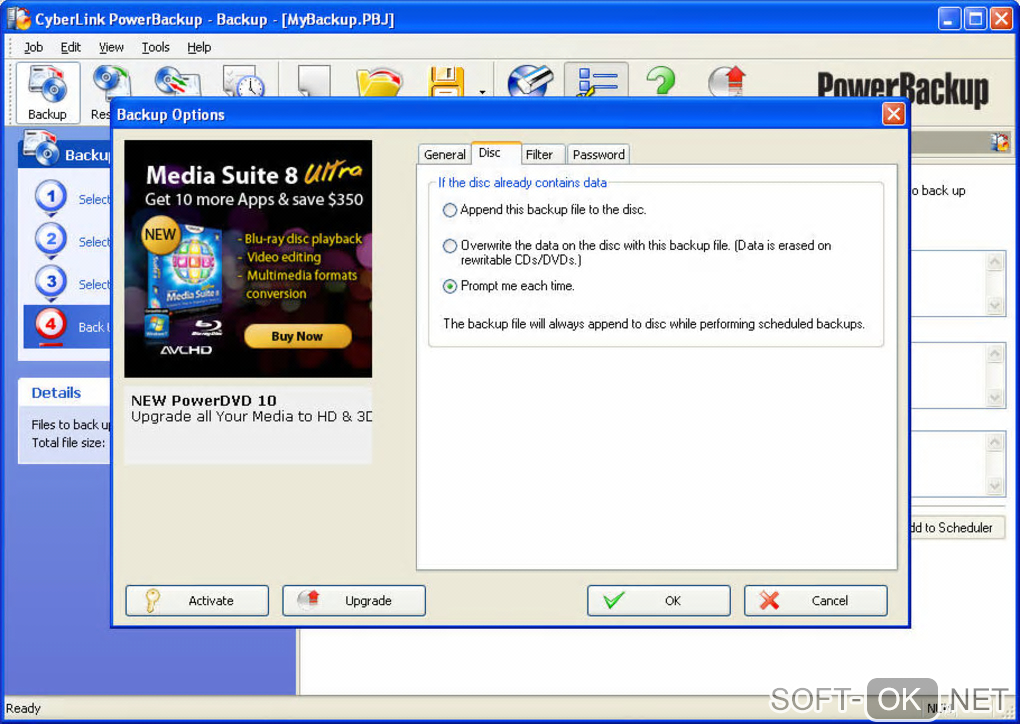1020x724 pixels.
Task: Click scroll down arrow in second right-side list
Action: (x=995, y=397)
